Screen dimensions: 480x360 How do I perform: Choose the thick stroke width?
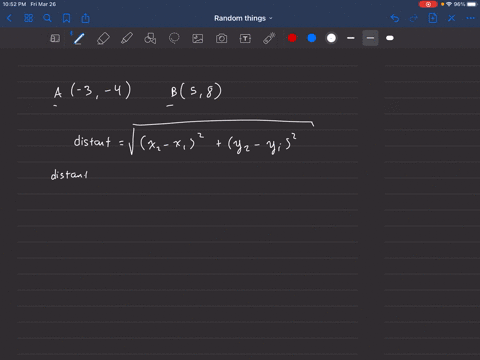point(390,38)
